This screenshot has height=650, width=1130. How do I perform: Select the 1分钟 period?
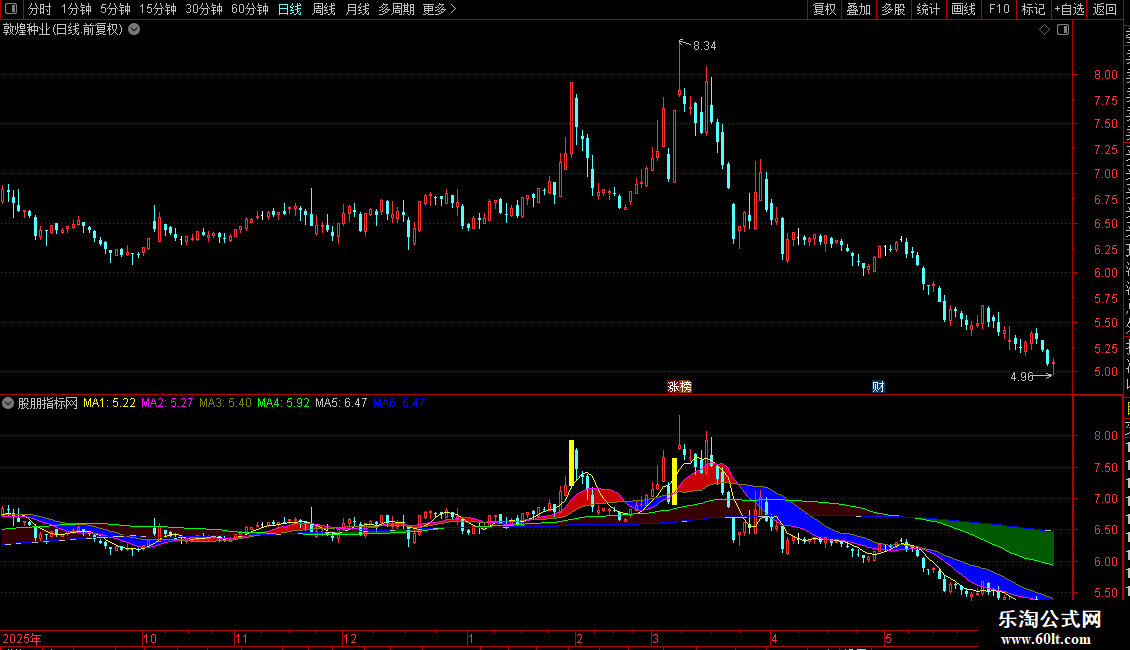pos(76,9)
